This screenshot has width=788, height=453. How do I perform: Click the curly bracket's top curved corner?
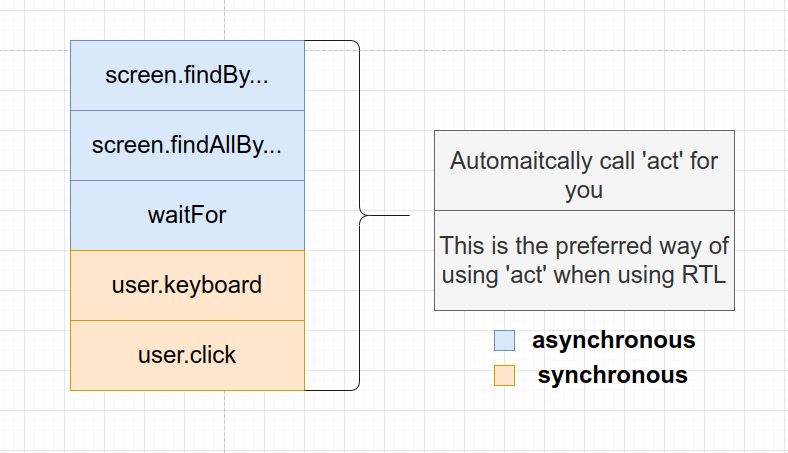355,45
